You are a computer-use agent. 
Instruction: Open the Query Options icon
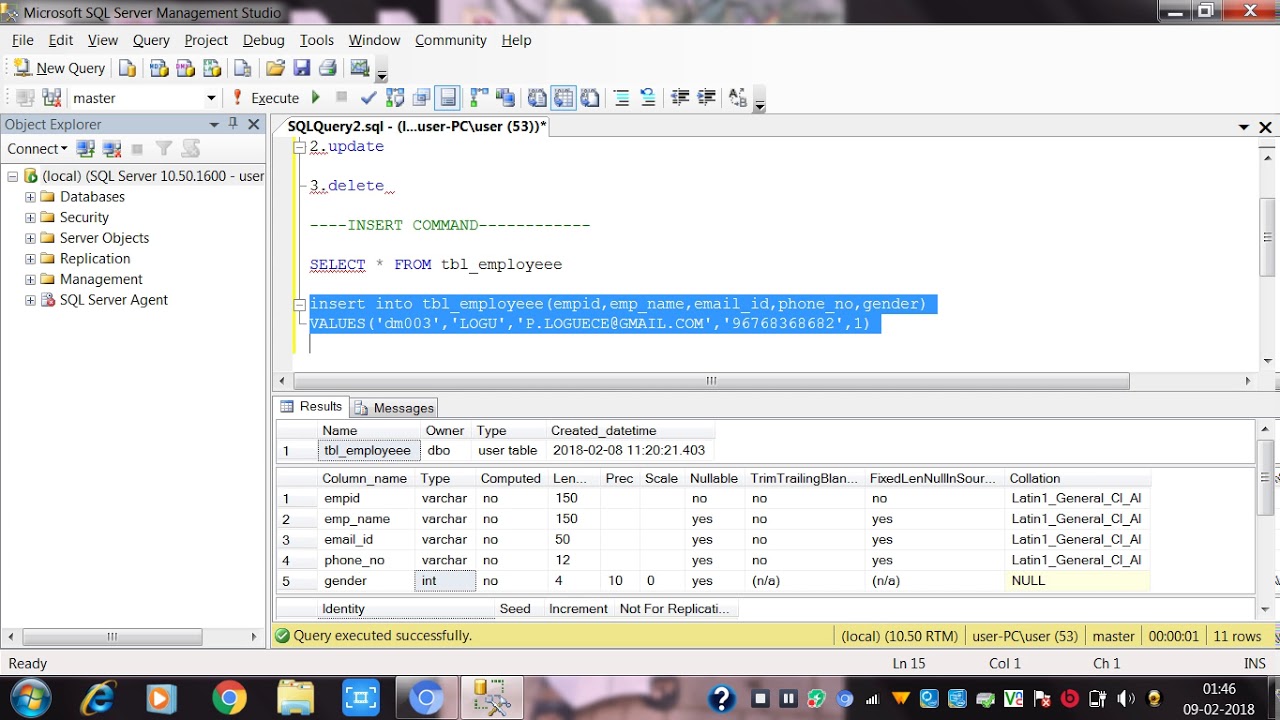(421, 97)
